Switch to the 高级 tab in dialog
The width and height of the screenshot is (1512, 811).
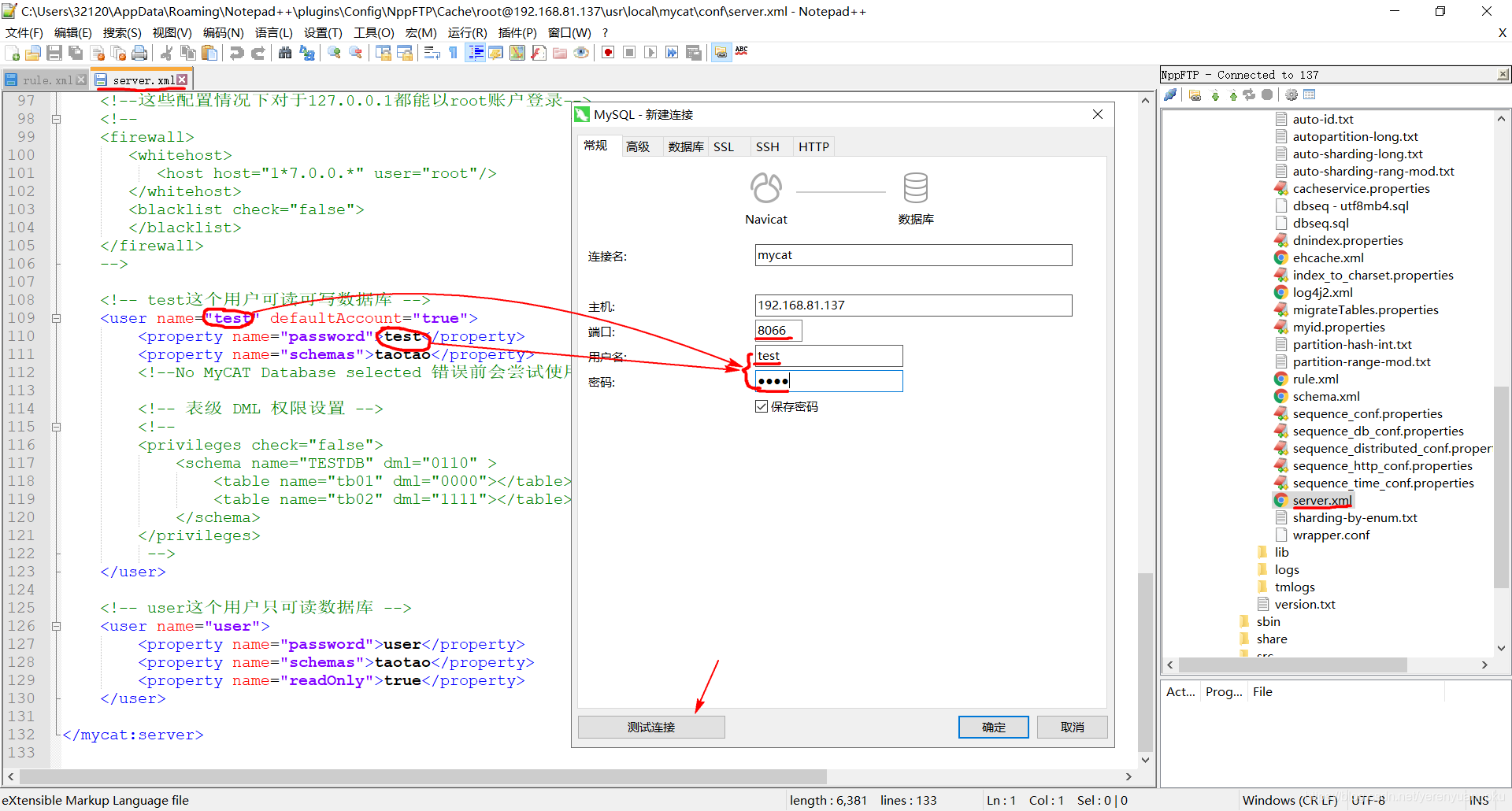pyautogui.click(x=638, y=146)
